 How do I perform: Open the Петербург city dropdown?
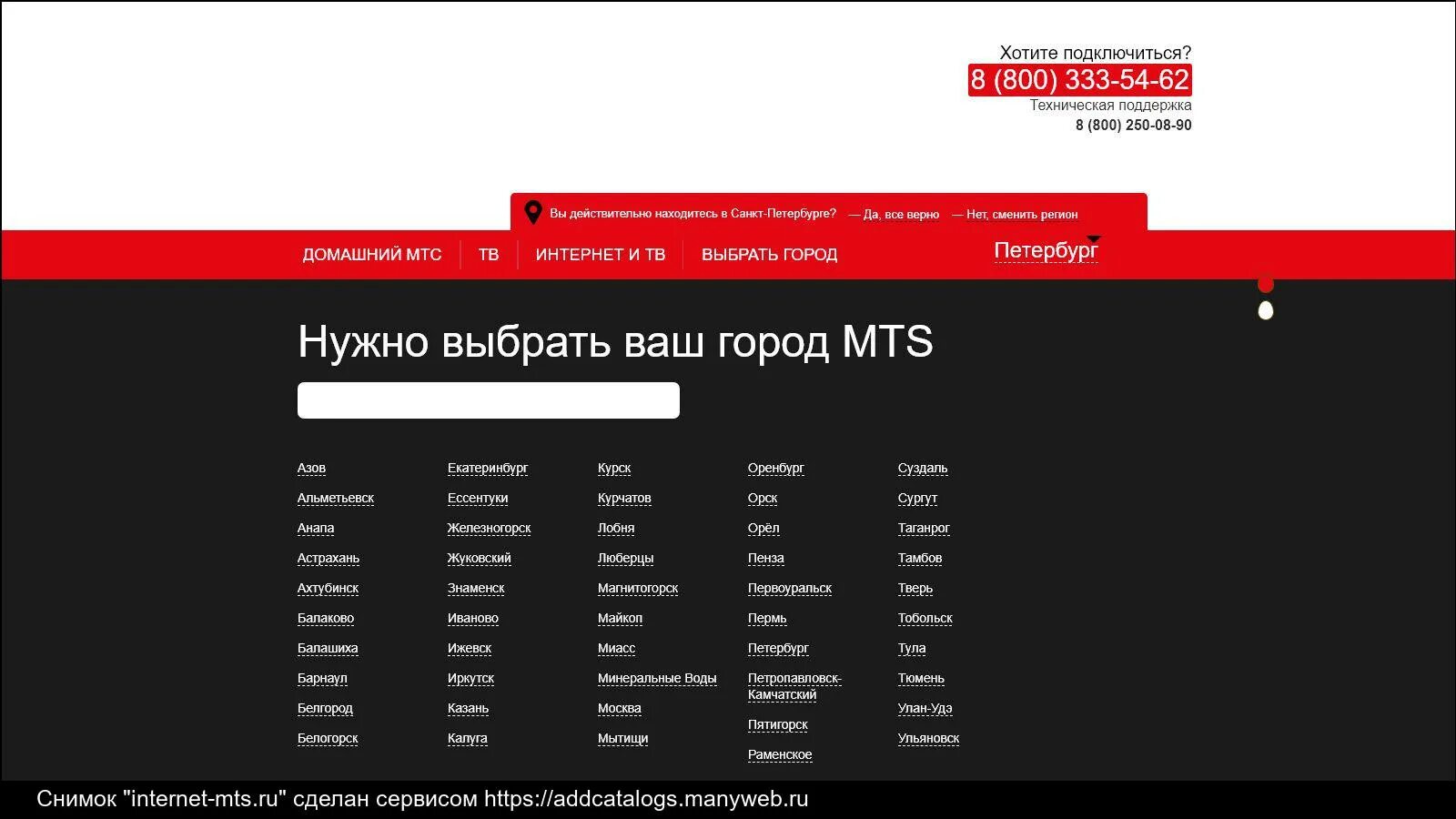point(1046,250)
